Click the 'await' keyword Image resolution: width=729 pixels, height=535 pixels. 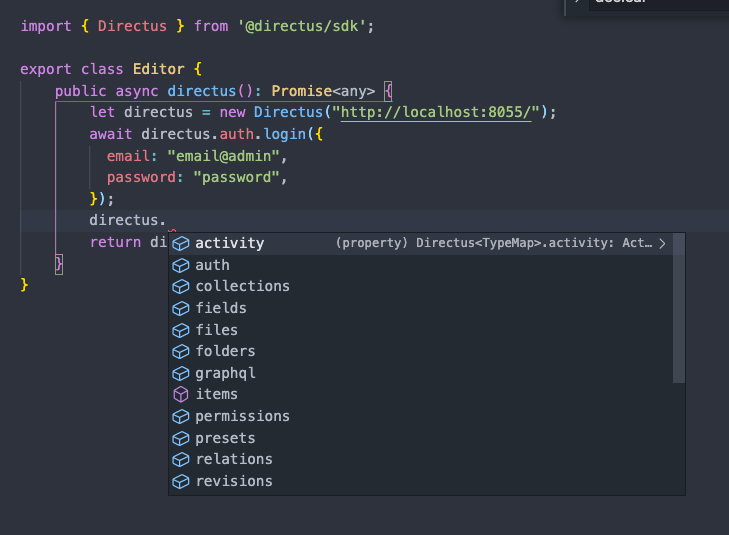point(111,134)
